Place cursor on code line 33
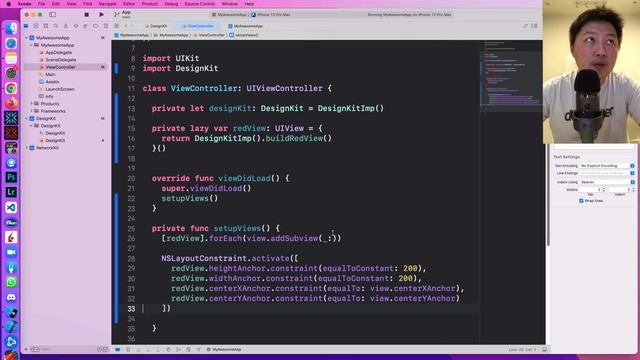The height and width of the screenshot is (360, 640). point(310,309)
